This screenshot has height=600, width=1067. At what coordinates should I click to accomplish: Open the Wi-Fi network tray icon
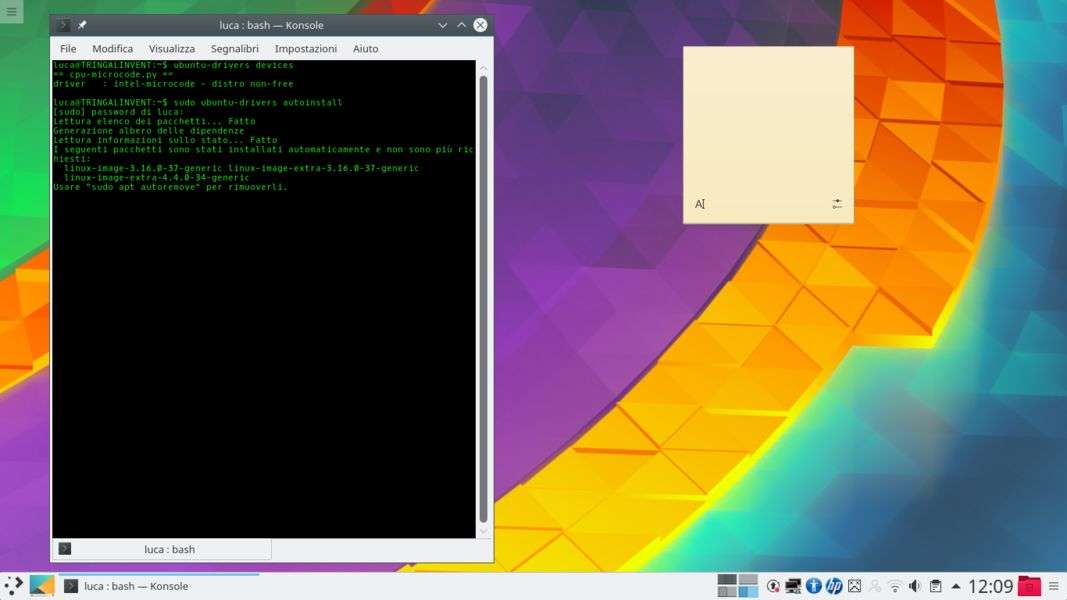coord(894,586)
